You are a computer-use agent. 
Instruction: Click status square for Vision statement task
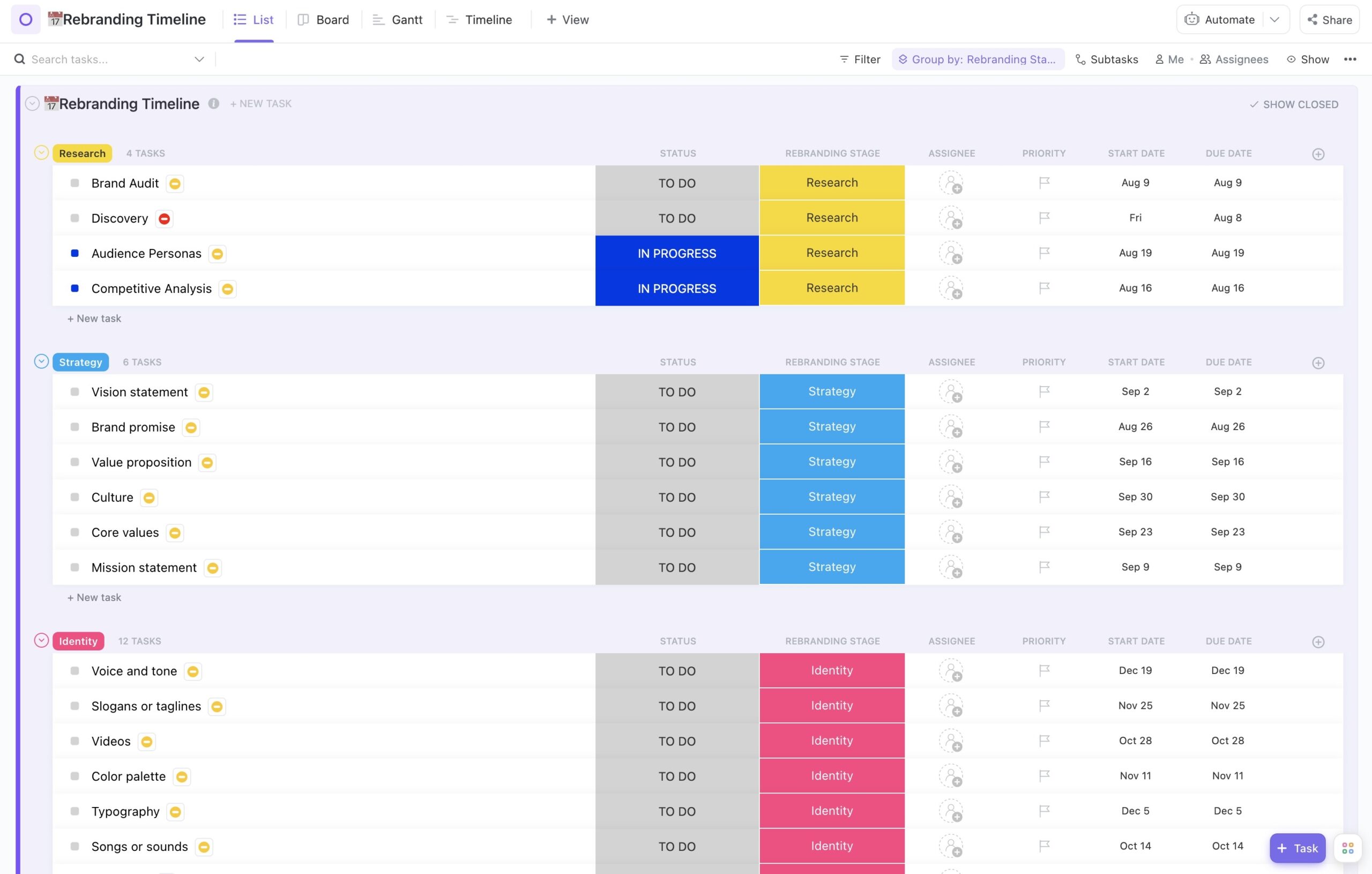pyautogui.click(x=74, y=392)
